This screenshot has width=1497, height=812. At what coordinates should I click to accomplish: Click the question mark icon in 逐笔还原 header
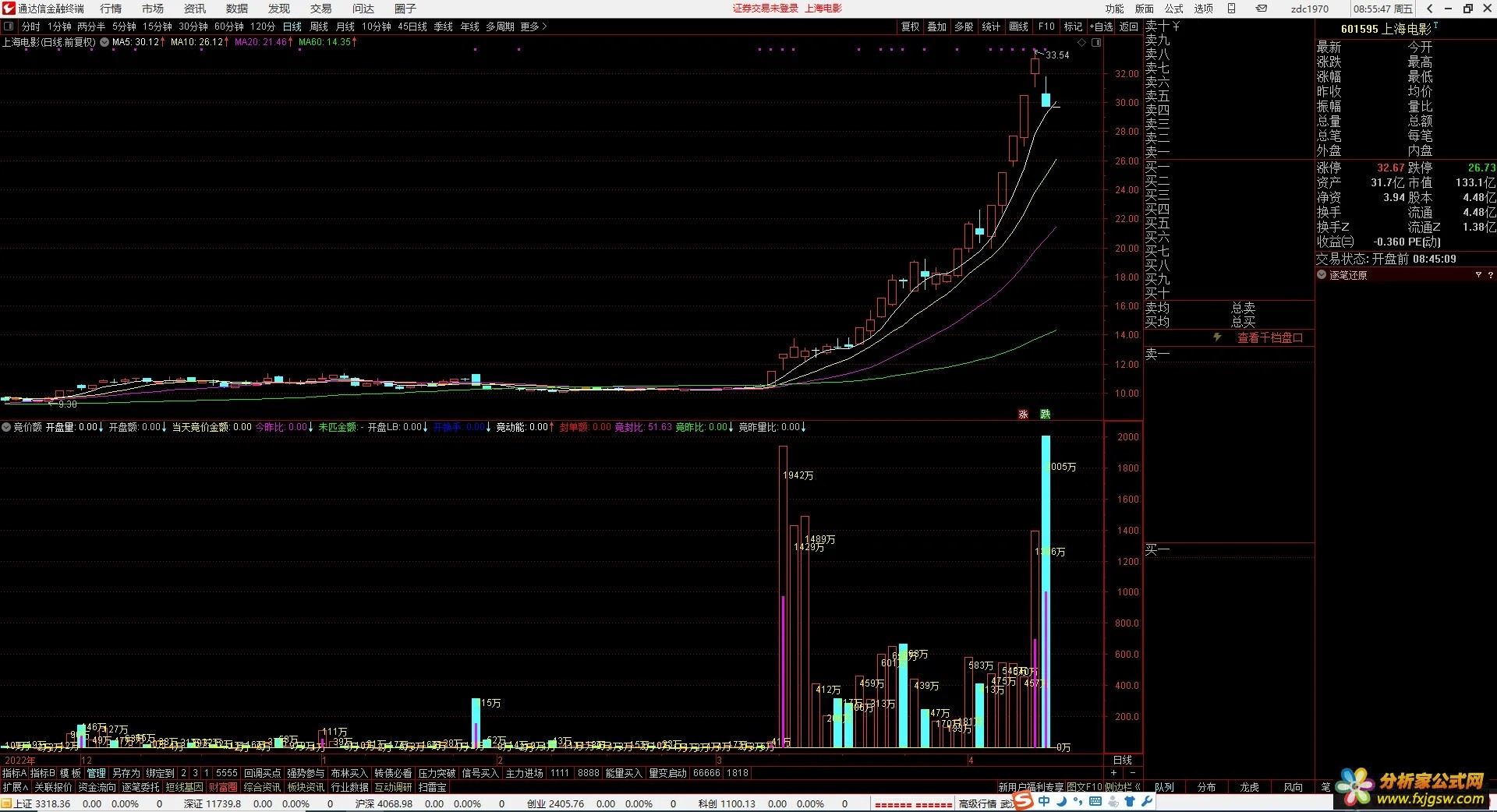(1490, 275)
